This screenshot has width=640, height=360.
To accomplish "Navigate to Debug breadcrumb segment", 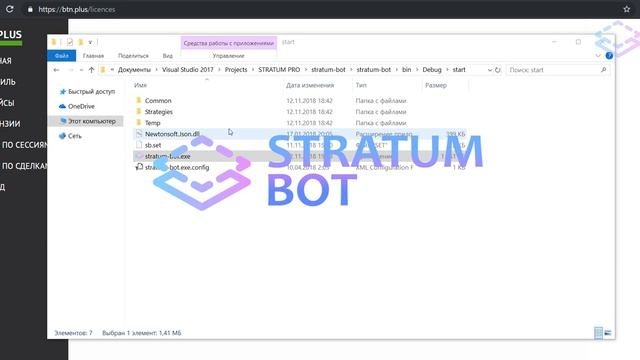I will coord(432,70).
